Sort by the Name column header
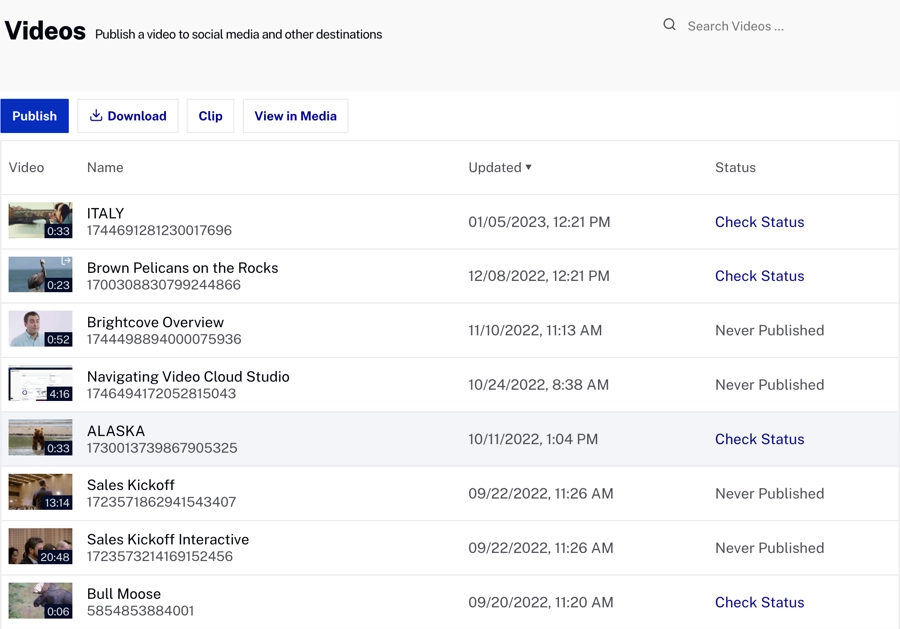 coord(105,167)
